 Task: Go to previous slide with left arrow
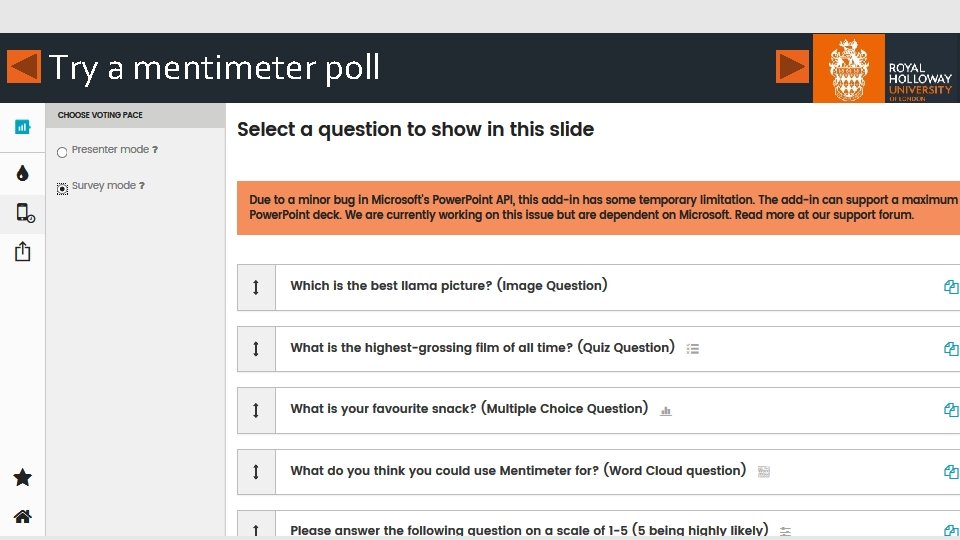pyautogui.click(x=23, y=67)
